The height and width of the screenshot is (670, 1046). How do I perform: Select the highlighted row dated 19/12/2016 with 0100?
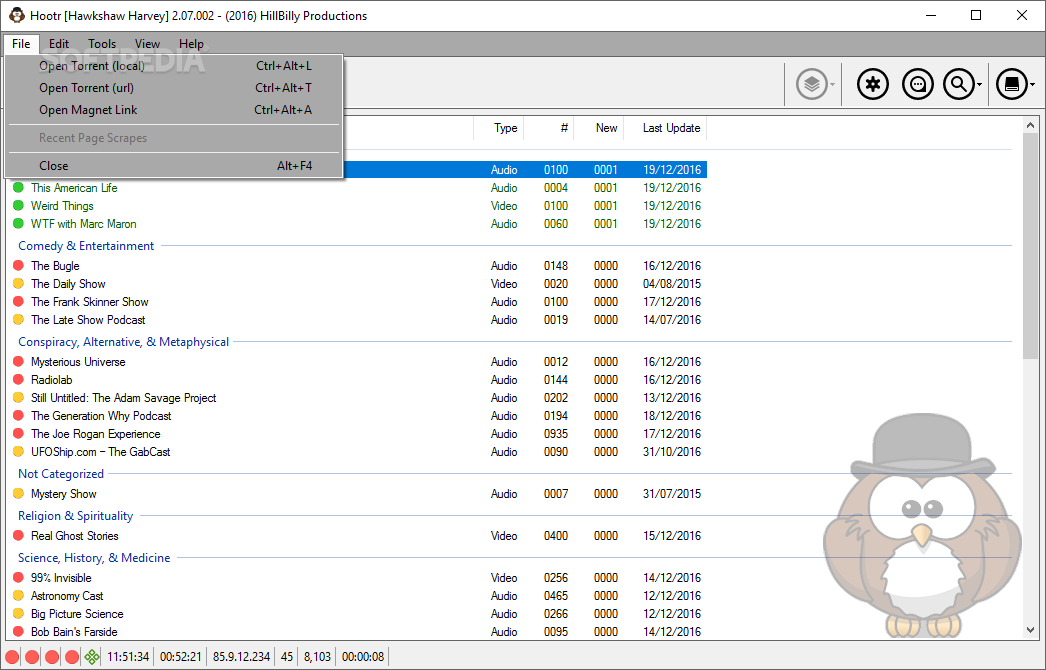(x=526, y=170)
